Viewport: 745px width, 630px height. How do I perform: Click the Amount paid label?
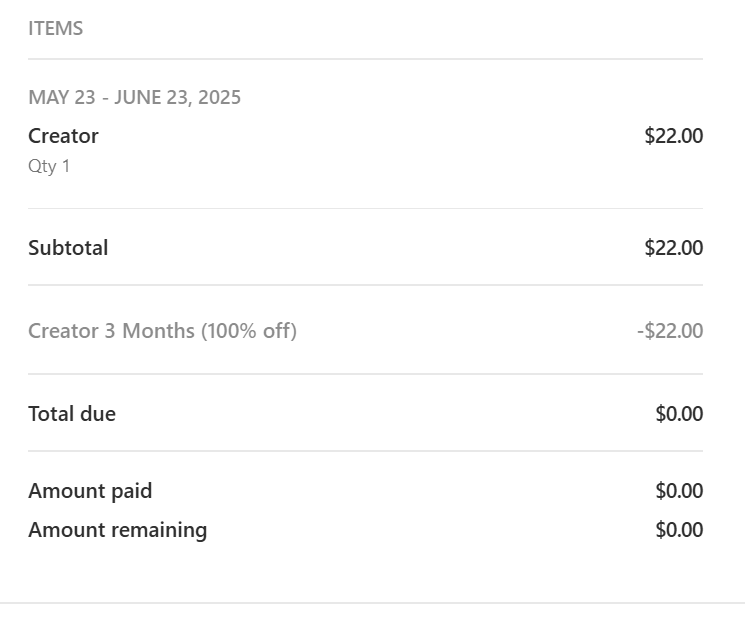coord(90,491)
